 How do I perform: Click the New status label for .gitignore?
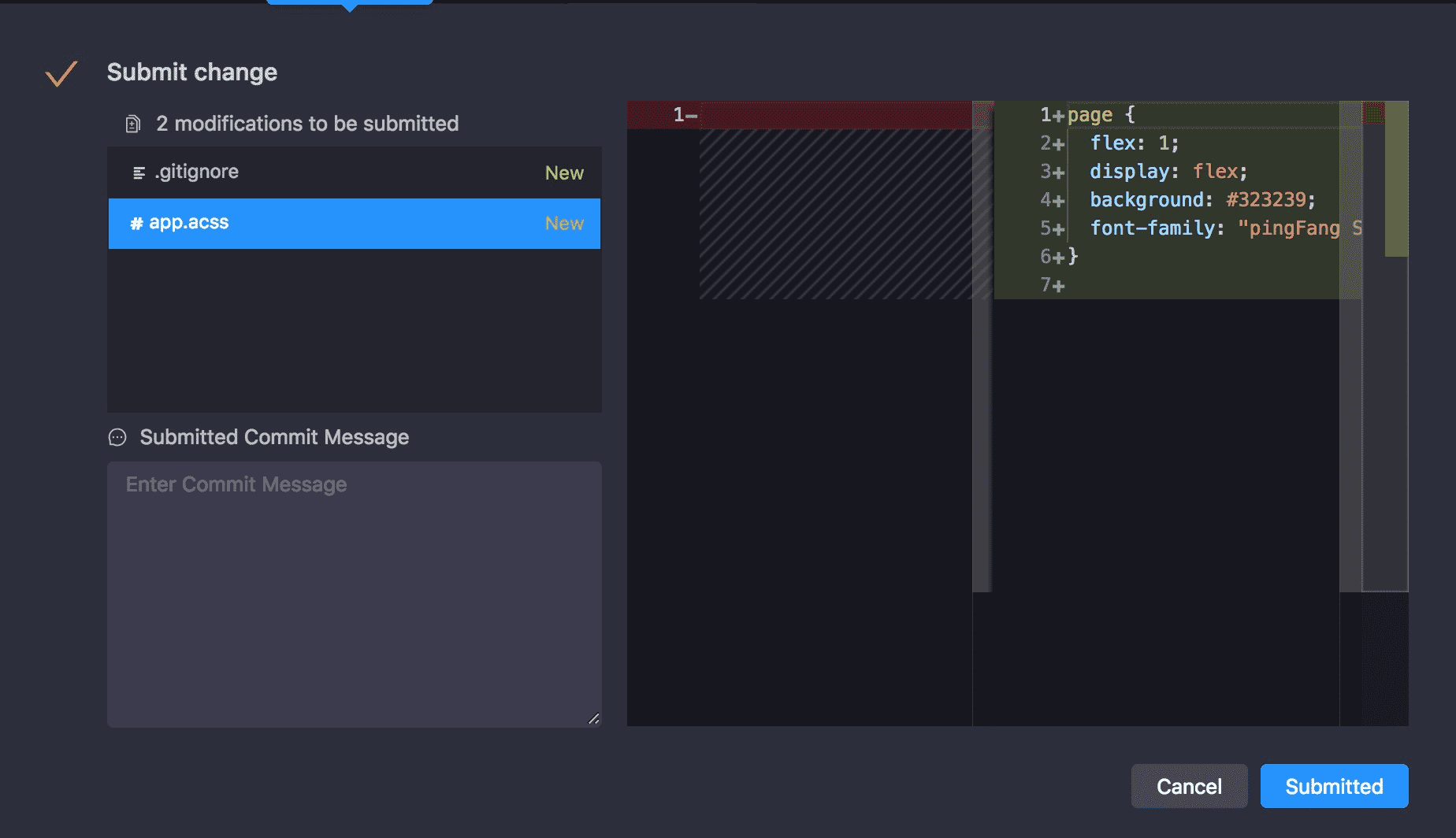pos(564,172)
